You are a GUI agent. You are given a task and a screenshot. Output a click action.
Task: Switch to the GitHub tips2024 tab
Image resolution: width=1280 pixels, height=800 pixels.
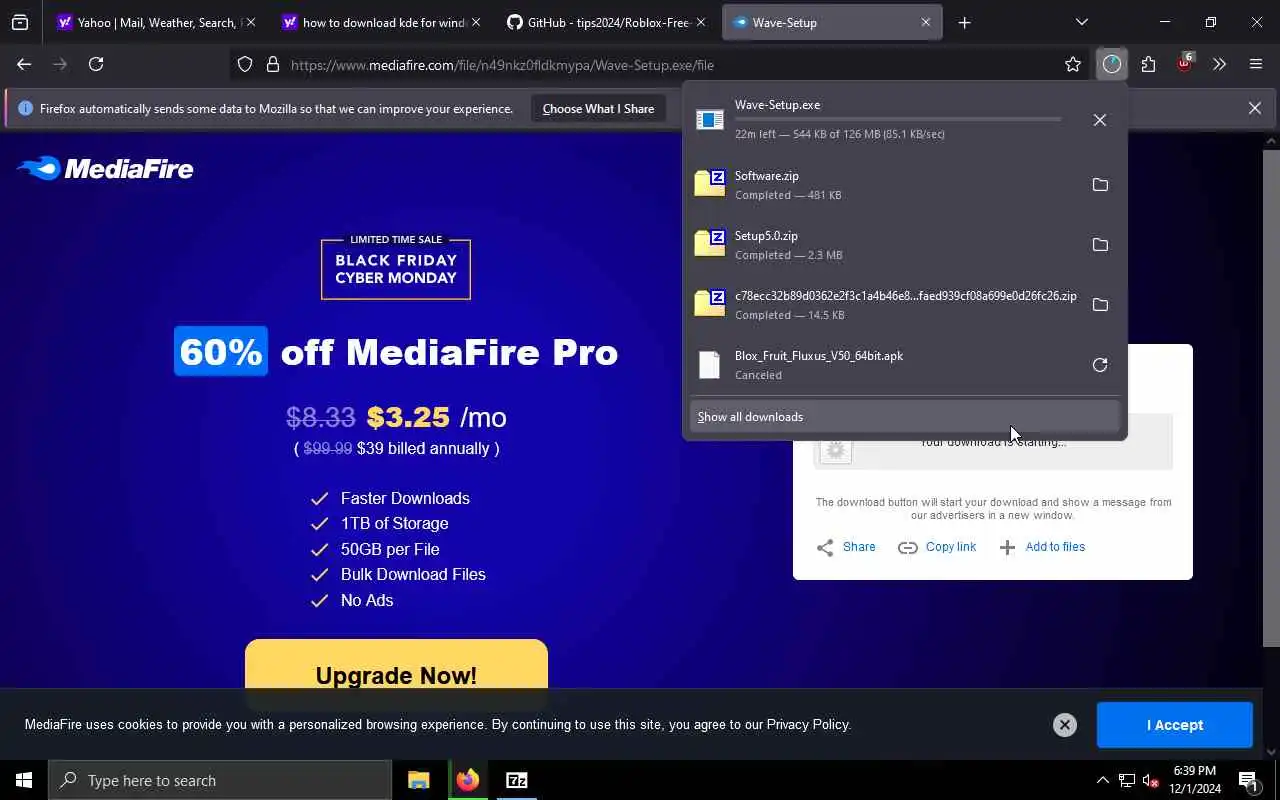coord(606,22)
